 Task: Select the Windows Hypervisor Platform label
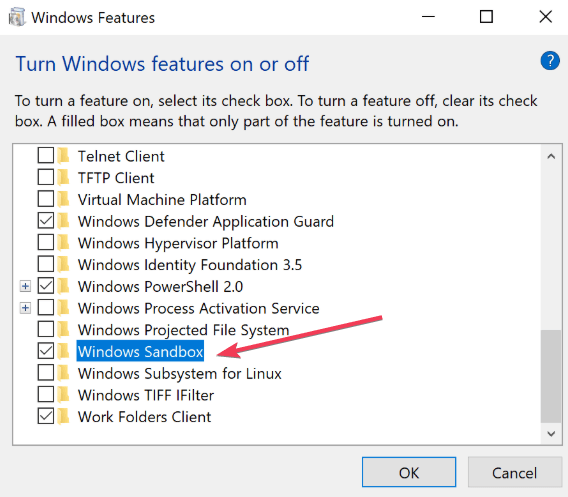click(178, 243)
